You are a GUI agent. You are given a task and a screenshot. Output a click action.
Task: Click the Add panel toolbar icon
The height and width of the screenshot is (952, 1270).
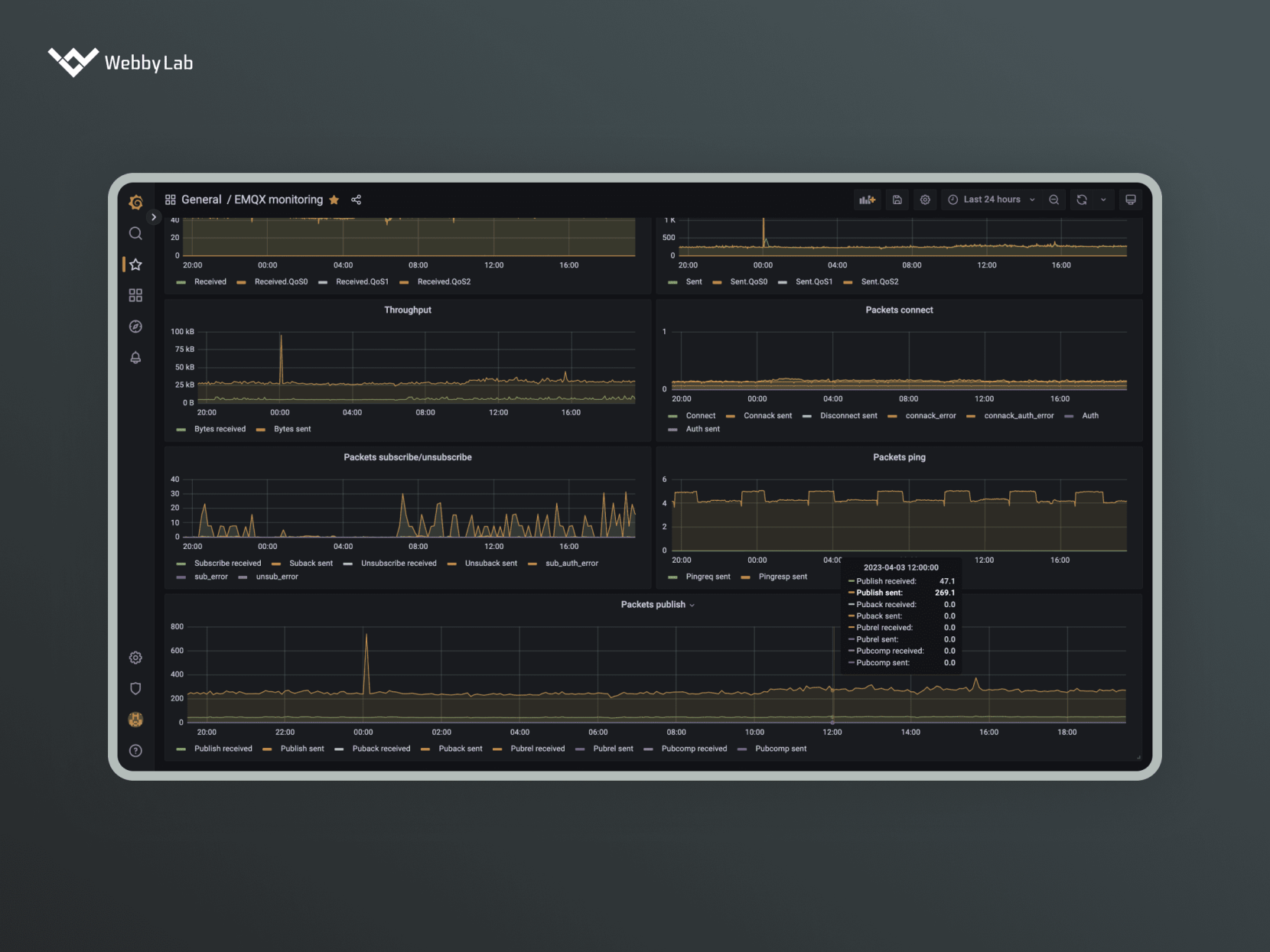868,200
